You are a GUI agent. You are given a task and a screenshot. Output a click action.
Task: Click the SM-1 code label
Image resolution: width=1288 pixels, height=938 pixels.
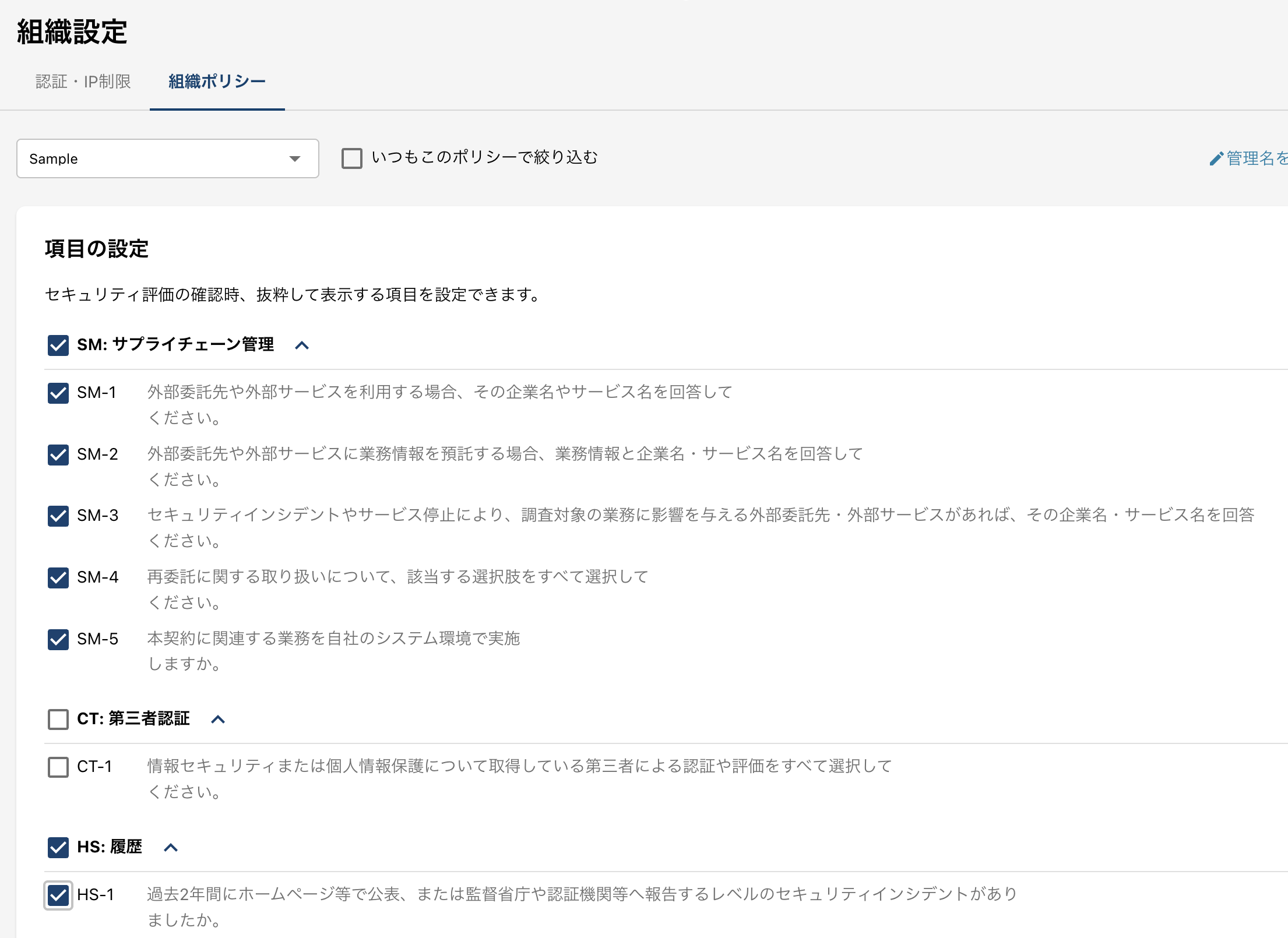tap(97, 393)
